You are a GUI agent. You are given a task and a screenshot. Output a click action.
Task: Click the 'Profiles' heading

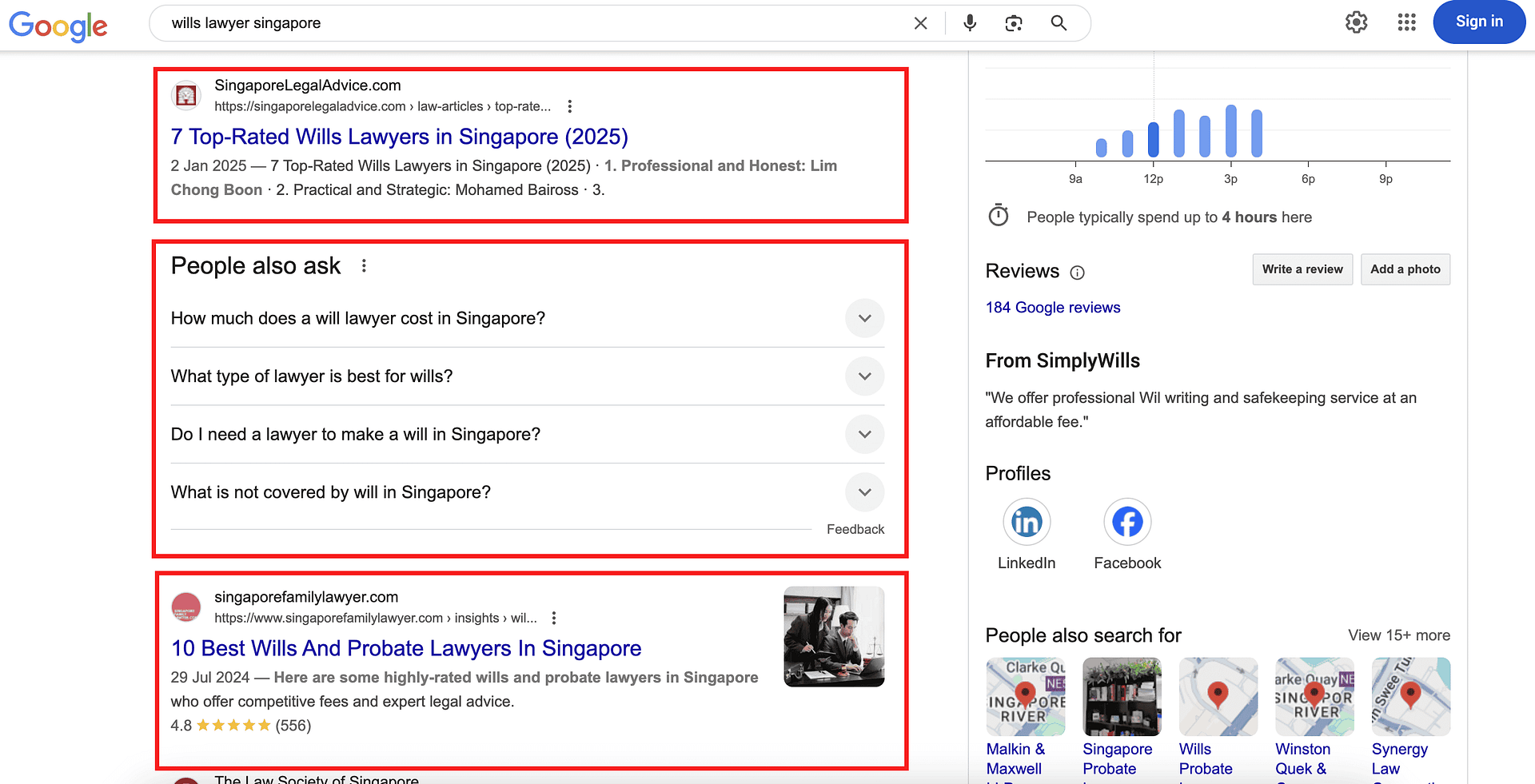click(x=1018, y=473)
